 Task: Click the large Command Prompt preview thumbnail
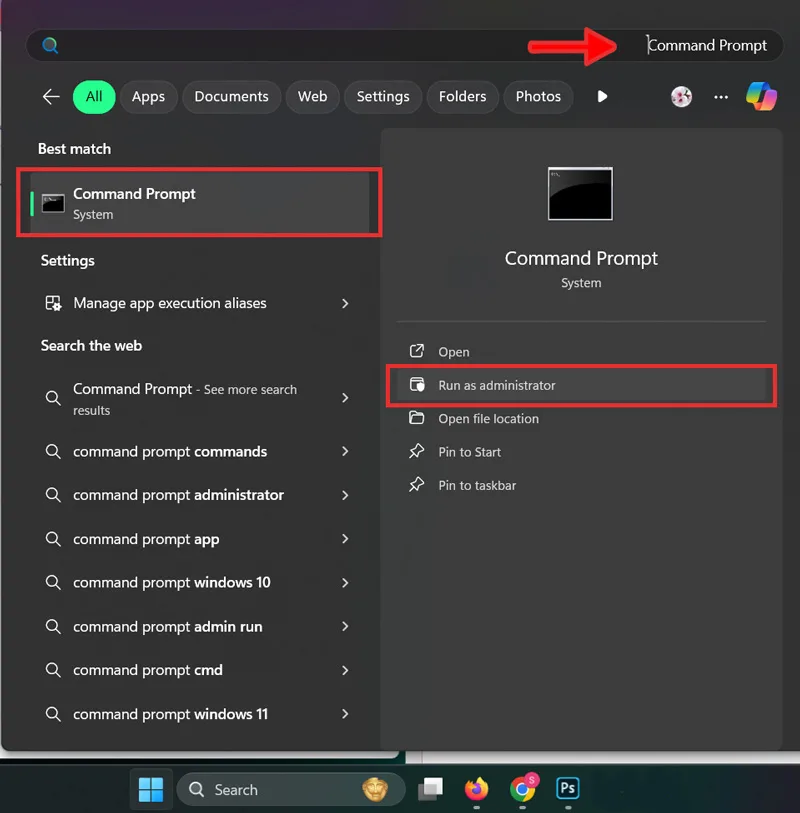tap(580, 193)
